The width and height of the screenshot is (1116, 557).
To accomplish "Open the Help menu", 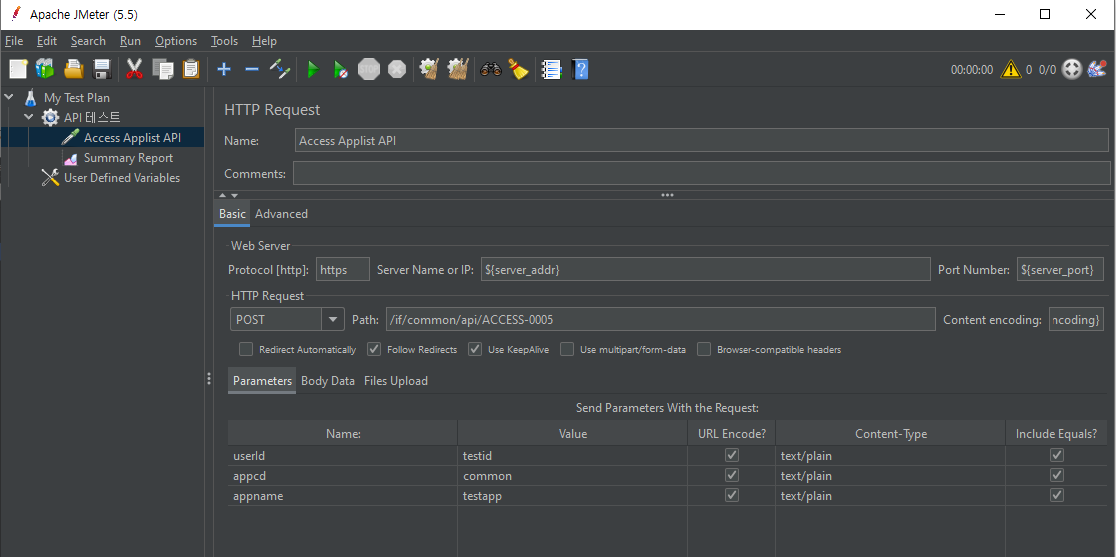I will pos(264,41).
